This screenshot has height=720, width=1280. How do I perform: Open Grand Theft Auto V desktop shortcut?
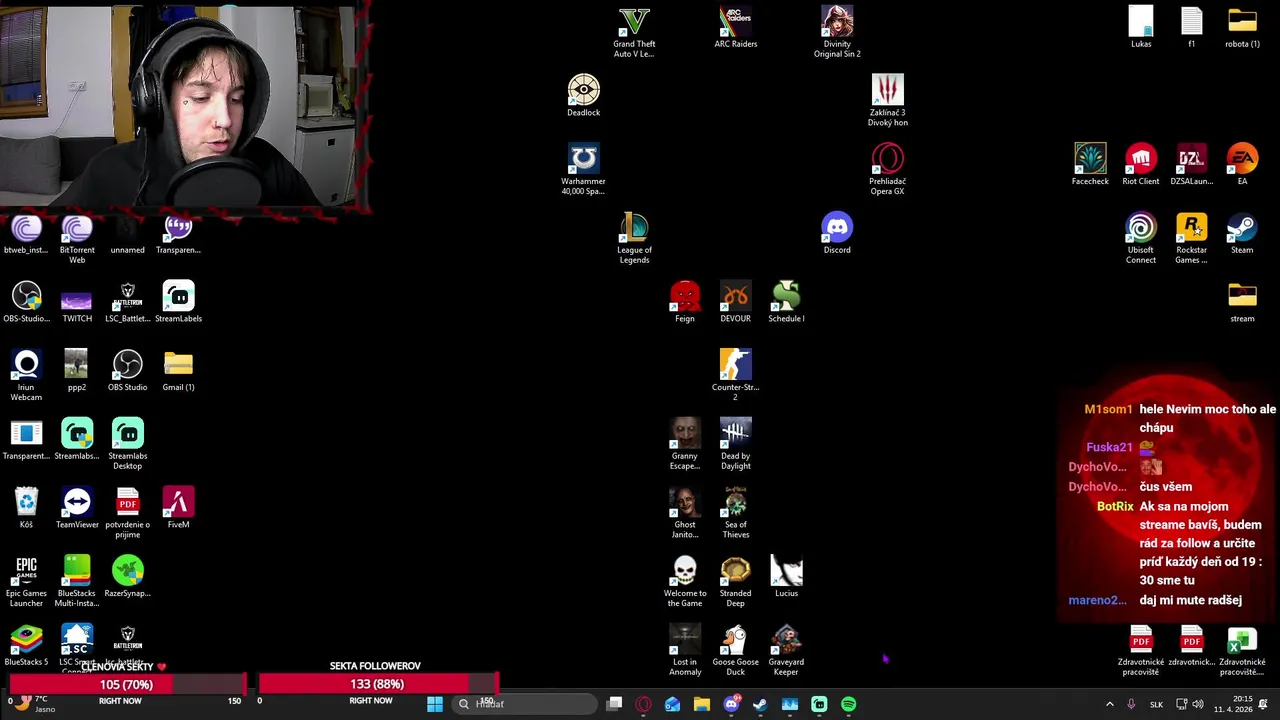(x=634, y=32)
